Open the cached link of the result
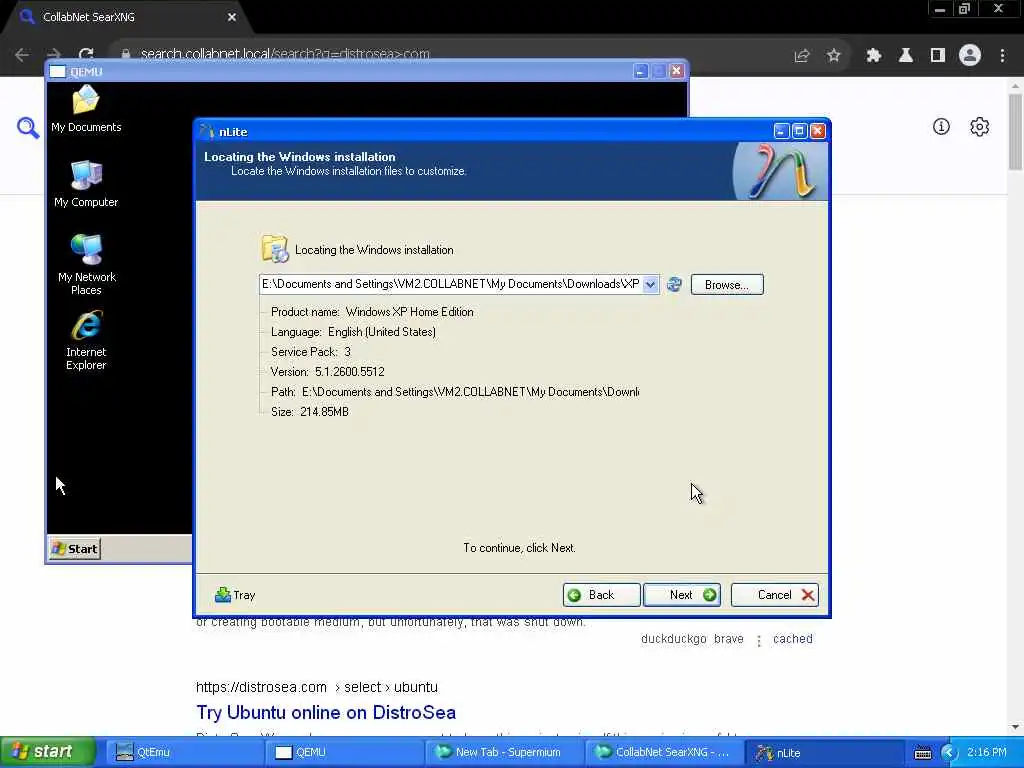The image size is (1024, 768). 793,639
